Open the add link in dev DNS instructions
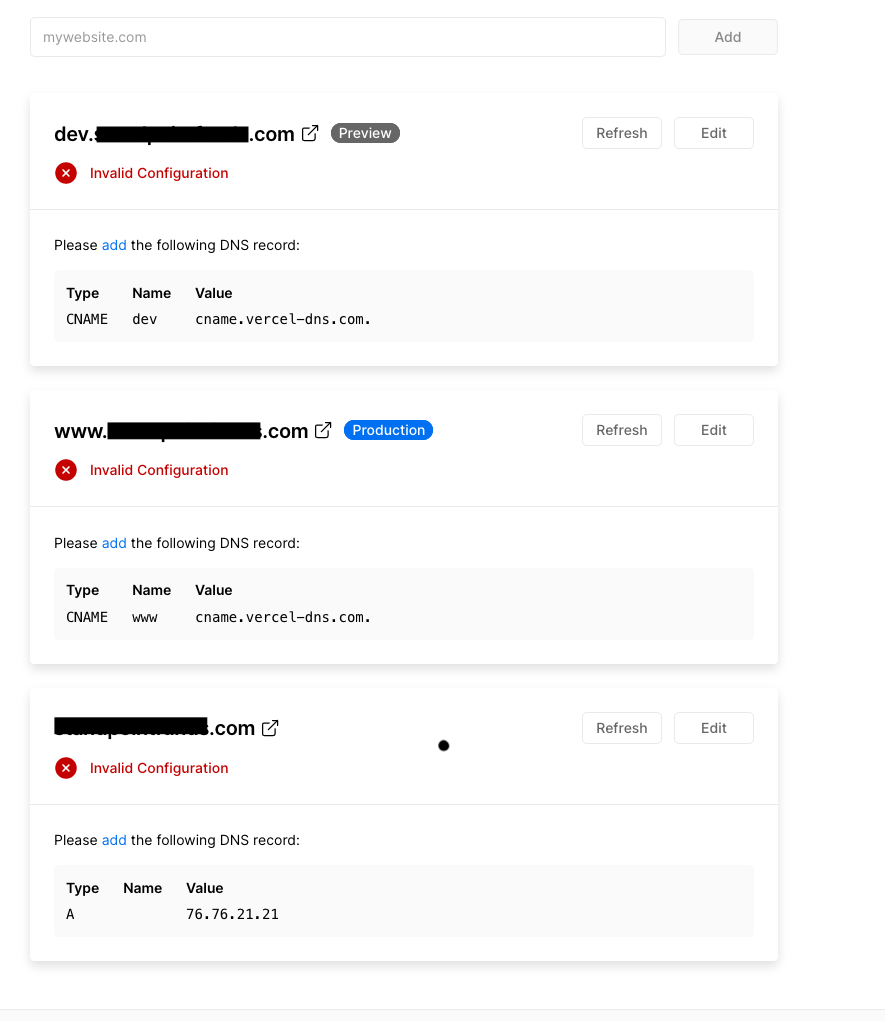This screenshot has width=885, height=1021. (113, 245)
